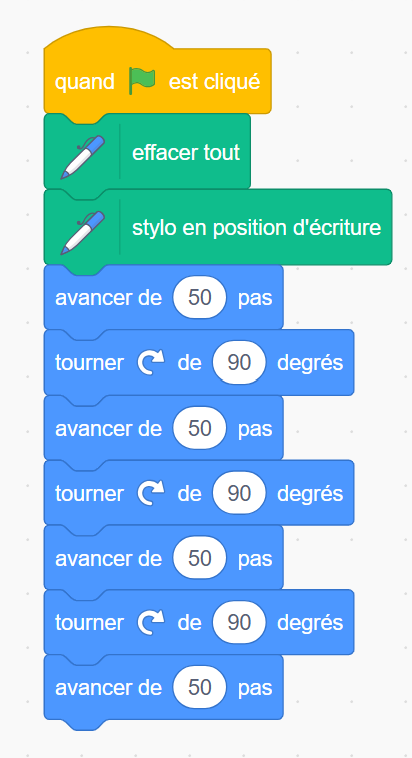Click the avancer de label of the first move block

(x=108, y=298)
